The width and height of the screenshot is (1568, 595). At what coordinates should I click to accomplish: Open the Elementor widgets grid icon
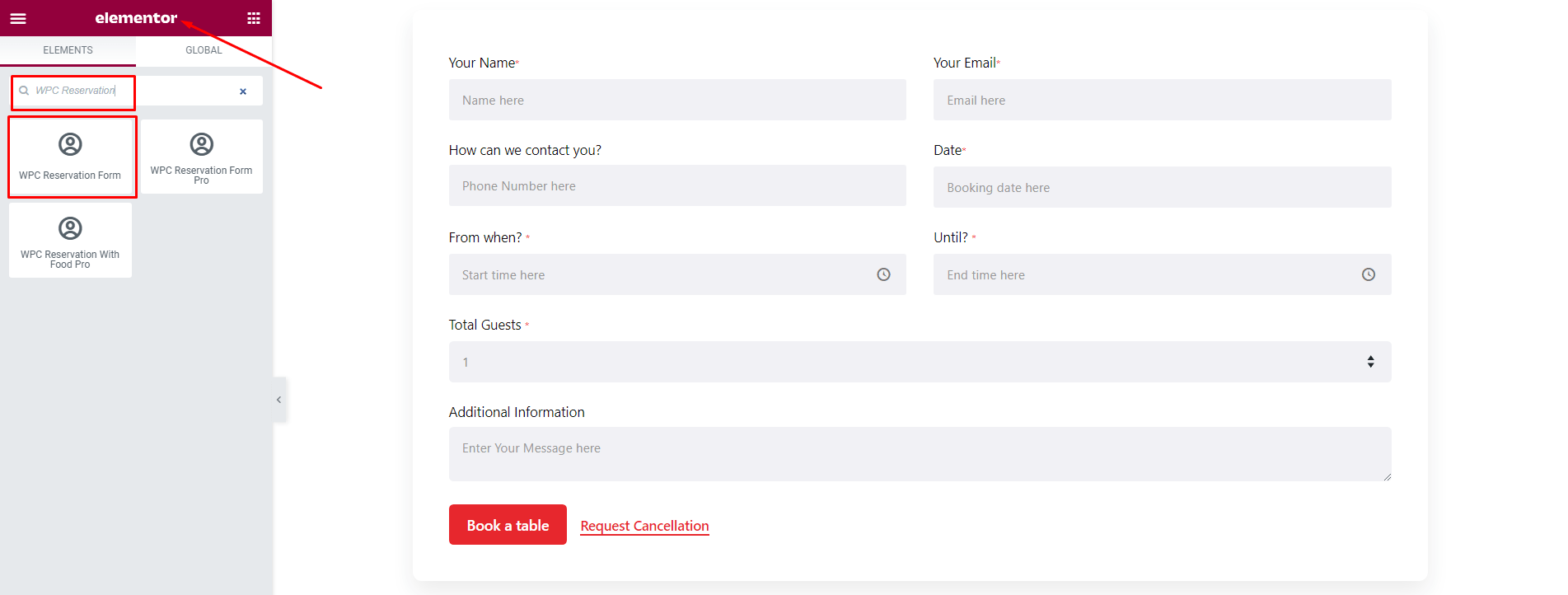254,18
